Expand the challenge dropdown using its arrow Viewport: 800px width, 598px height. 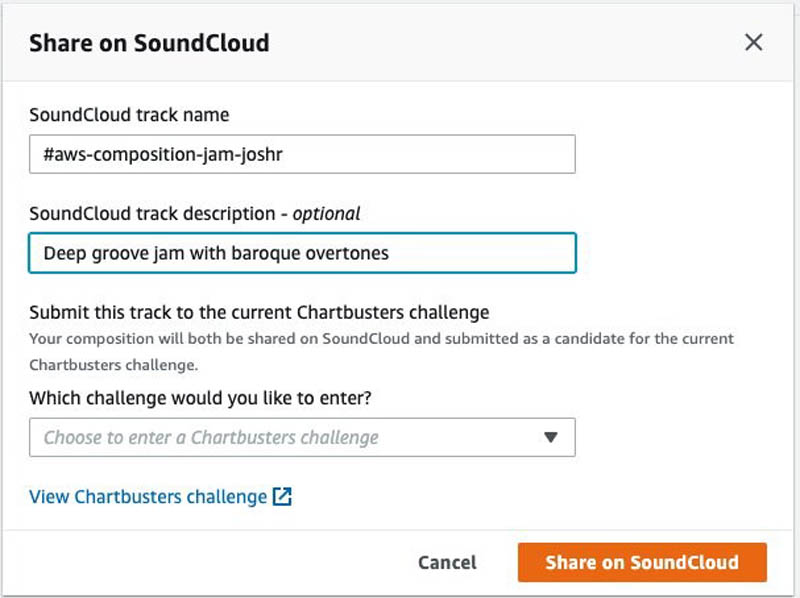tap(551, 437)
